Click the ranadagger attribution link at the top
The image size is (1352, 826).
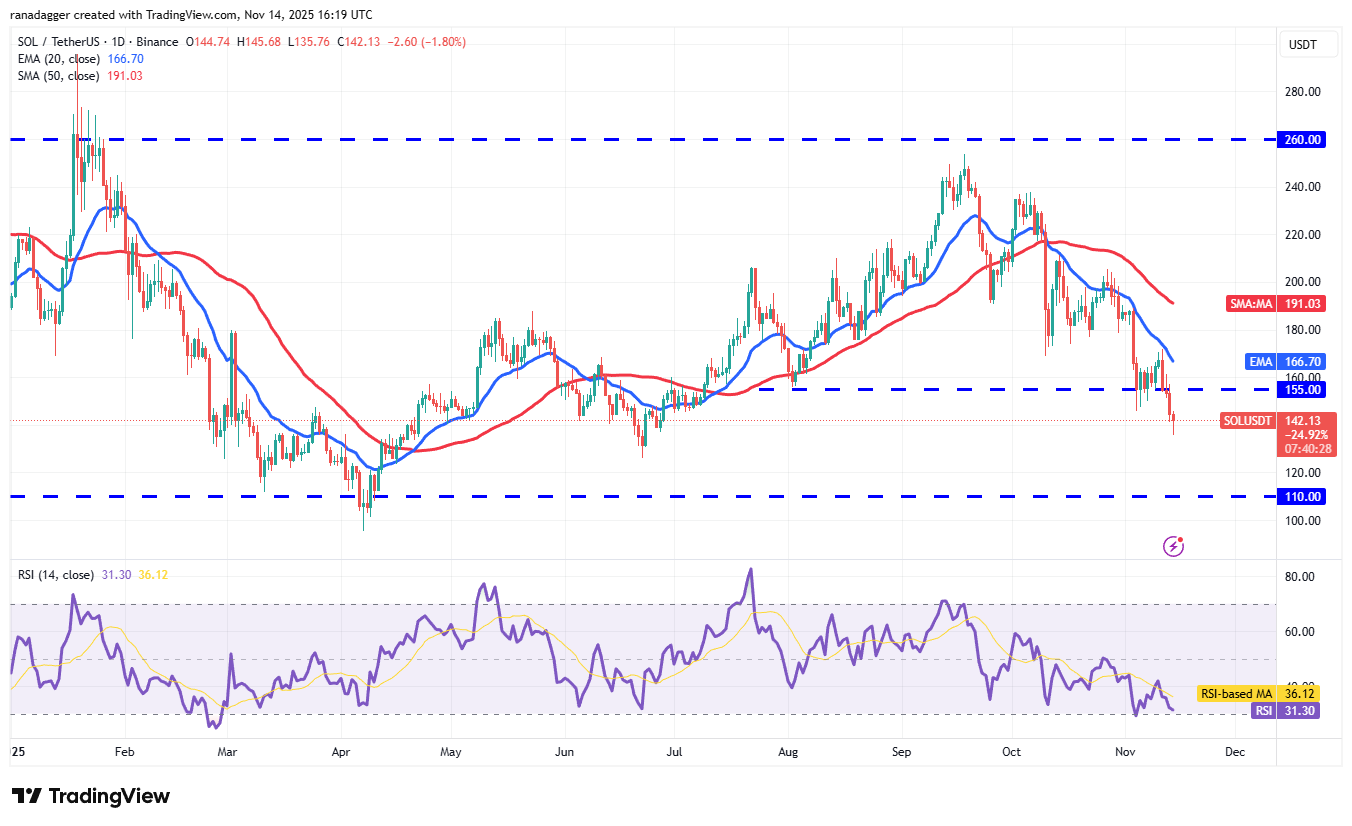point(40,14)
